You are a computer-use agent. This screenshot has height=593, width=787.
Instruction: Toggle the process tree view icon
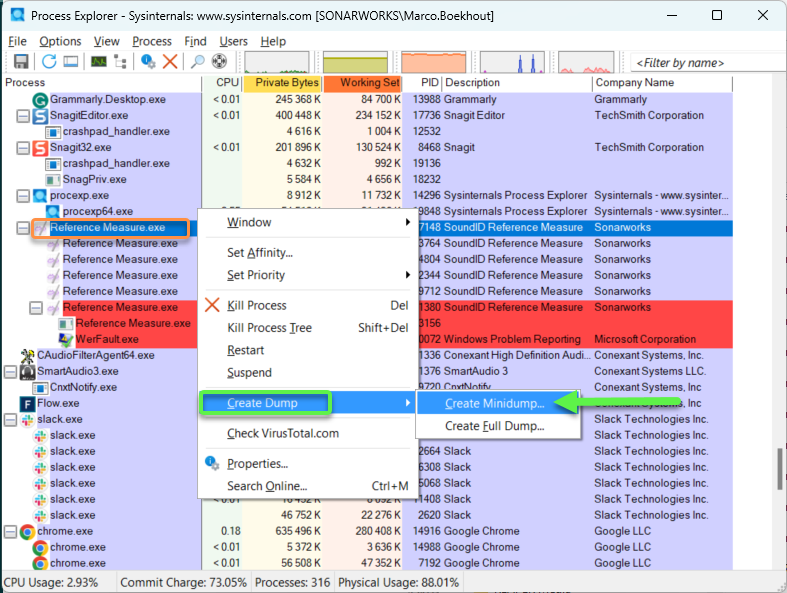pos(120,61)
